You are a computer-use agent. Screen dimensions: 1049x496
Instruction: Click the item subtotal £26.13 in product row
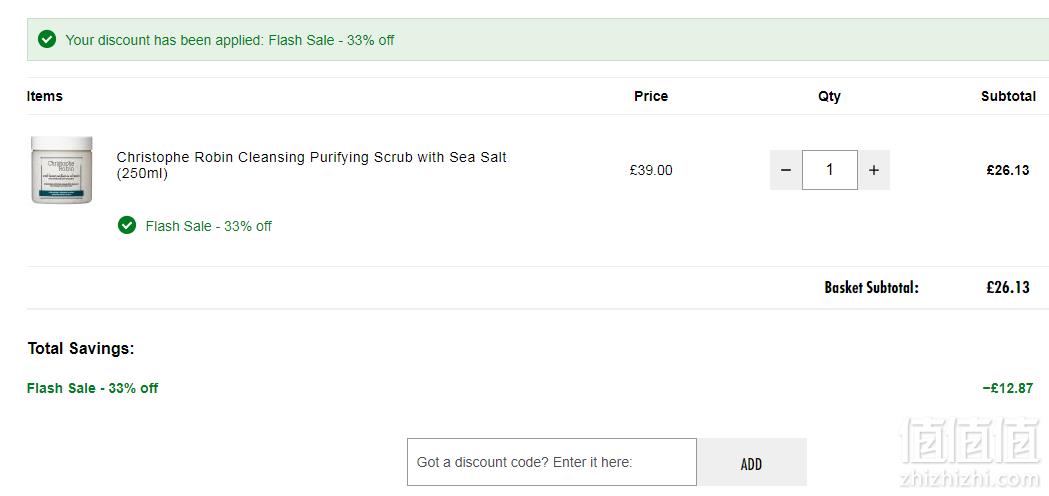point(1008,170)
